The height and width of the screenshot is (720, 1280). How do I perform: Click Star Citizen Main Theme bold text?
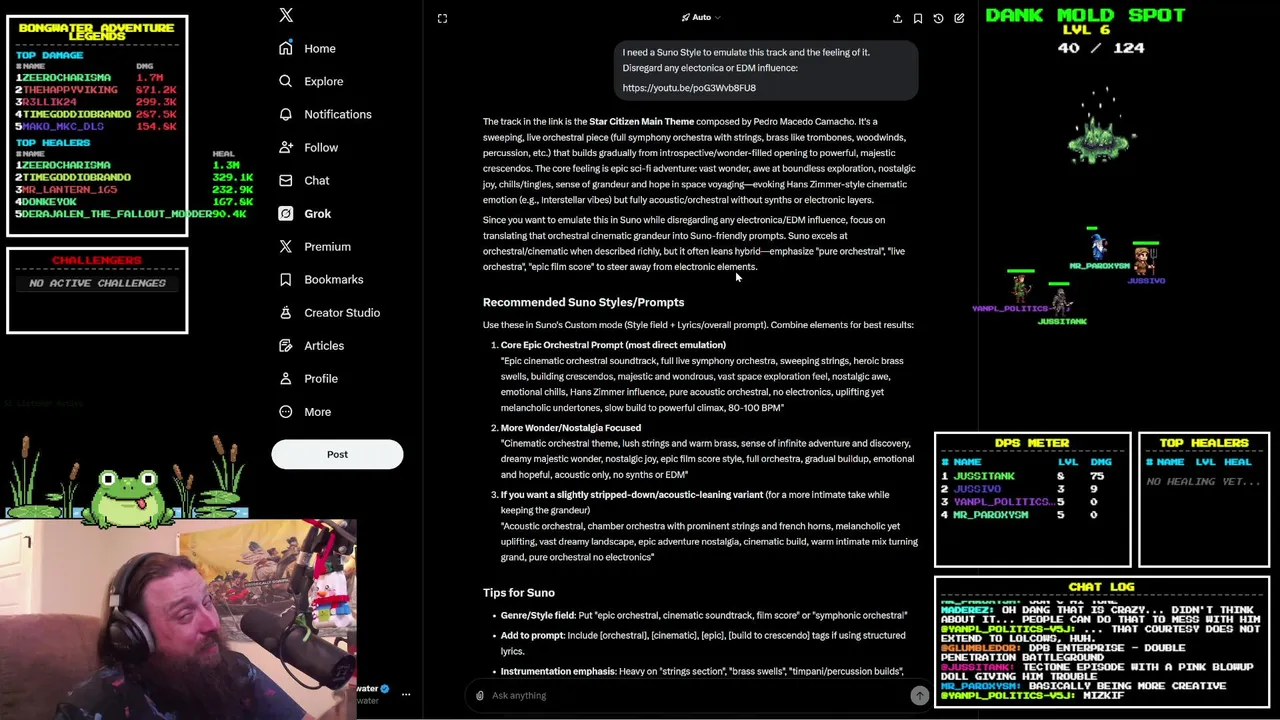(x=641, y=122)
